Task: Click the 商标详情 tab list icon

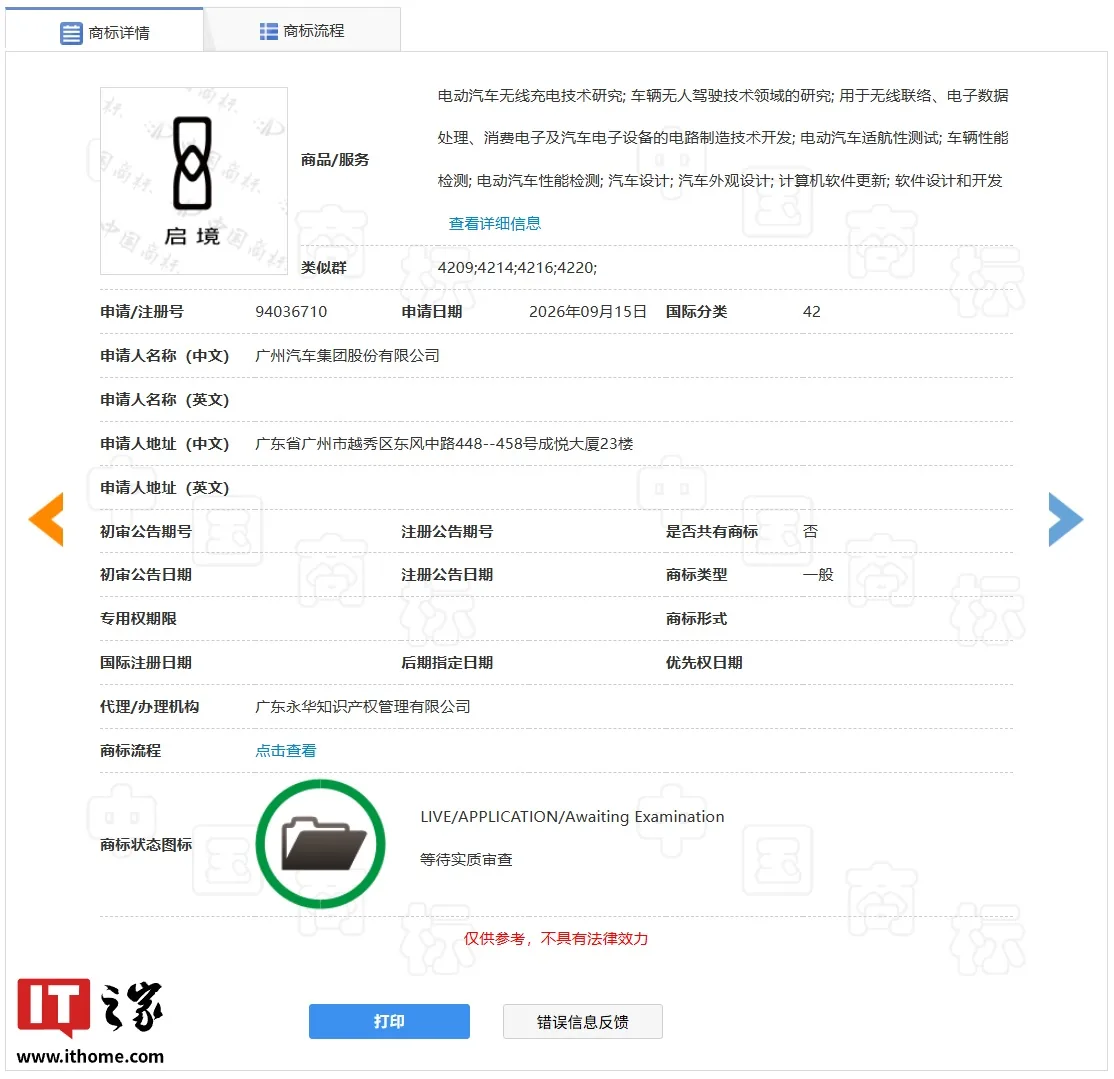Action: click(x=71, y=33)
